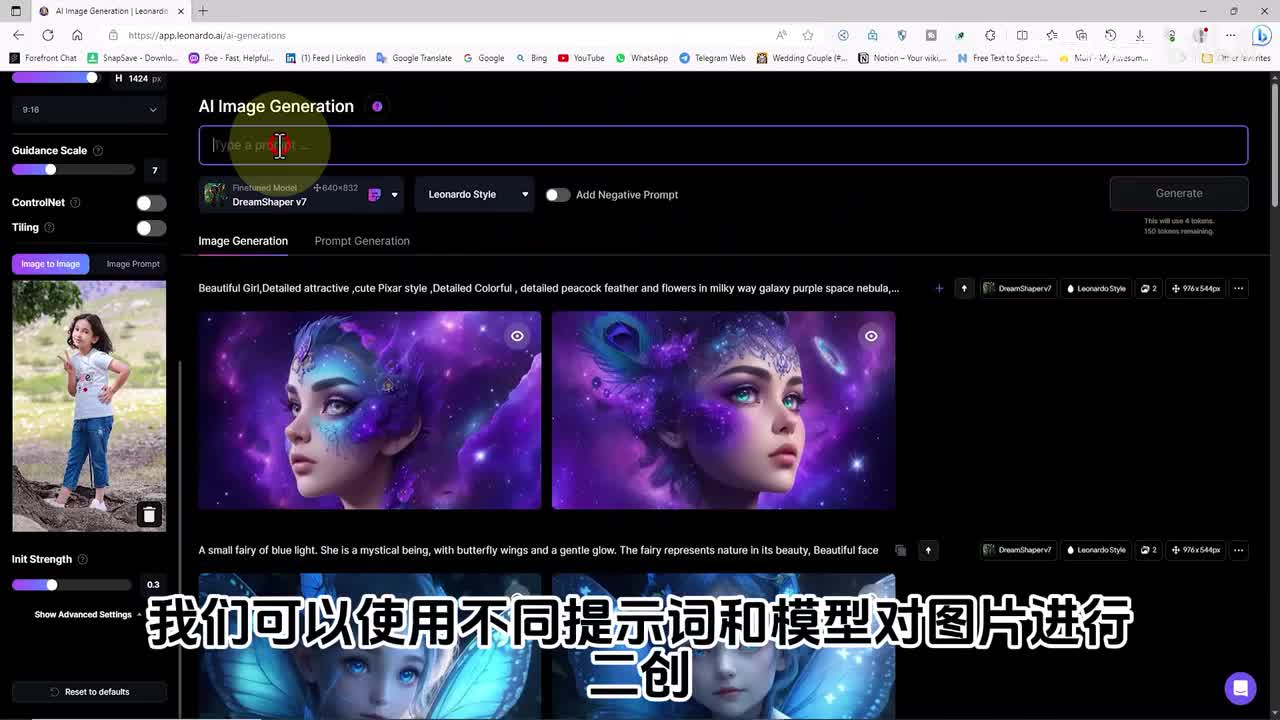Enable Add Negative Prompt toggle
1280x720 pixels.
click(557, 195)
